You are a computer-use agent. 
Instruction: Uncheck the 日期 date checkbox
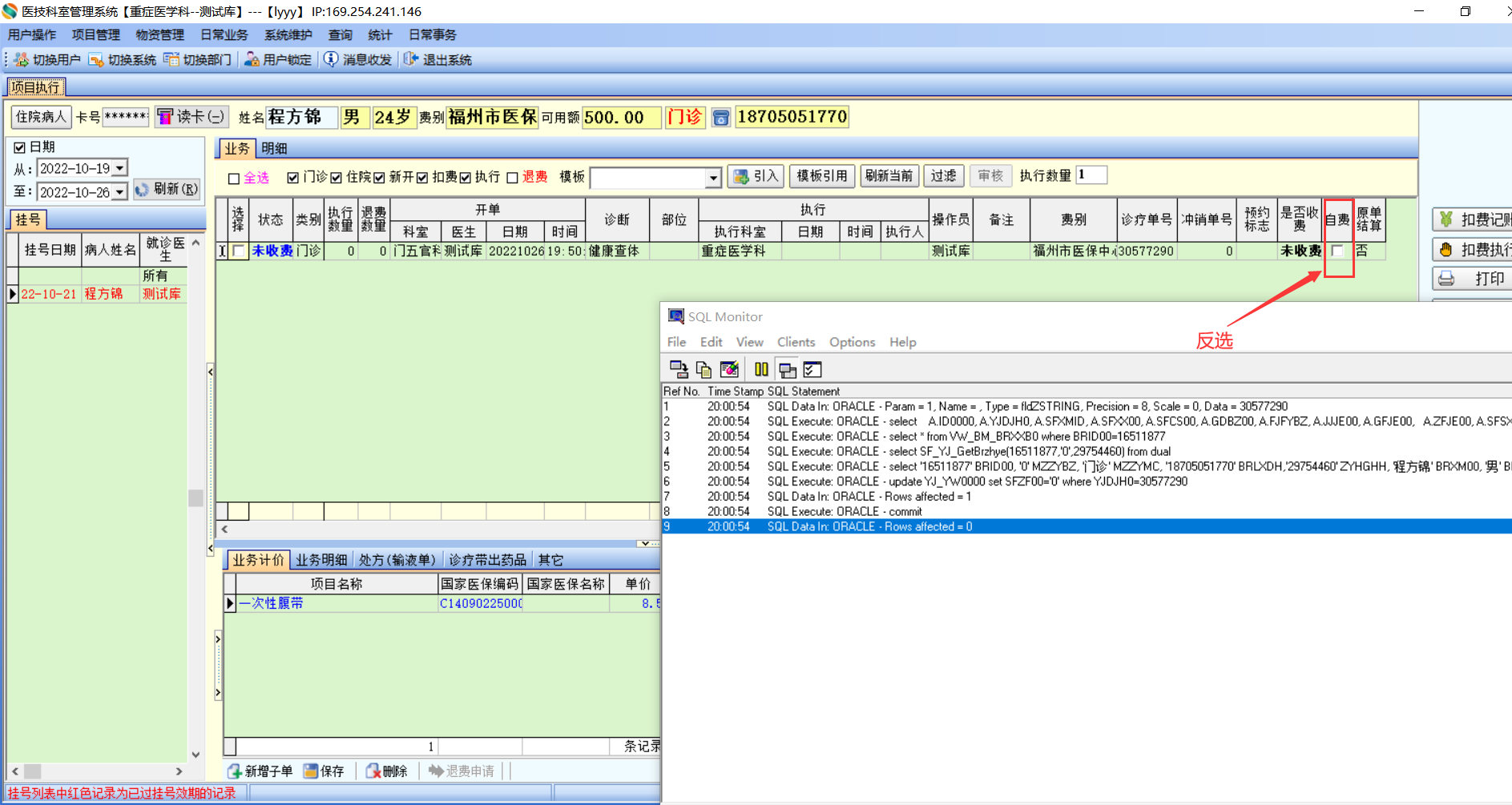point(19,147)
